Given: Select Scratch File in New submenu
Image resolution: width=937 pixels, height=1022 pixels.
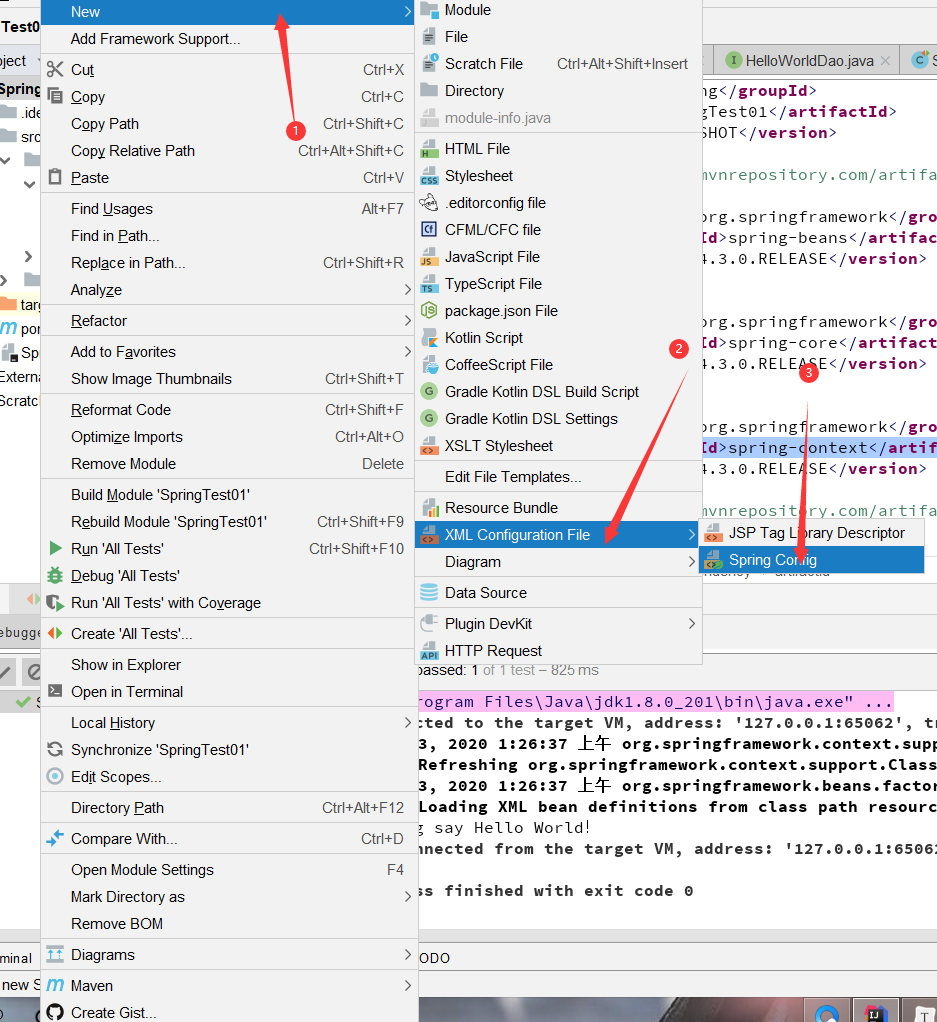Looking at the screenshot, I should [x=558, y=64].
